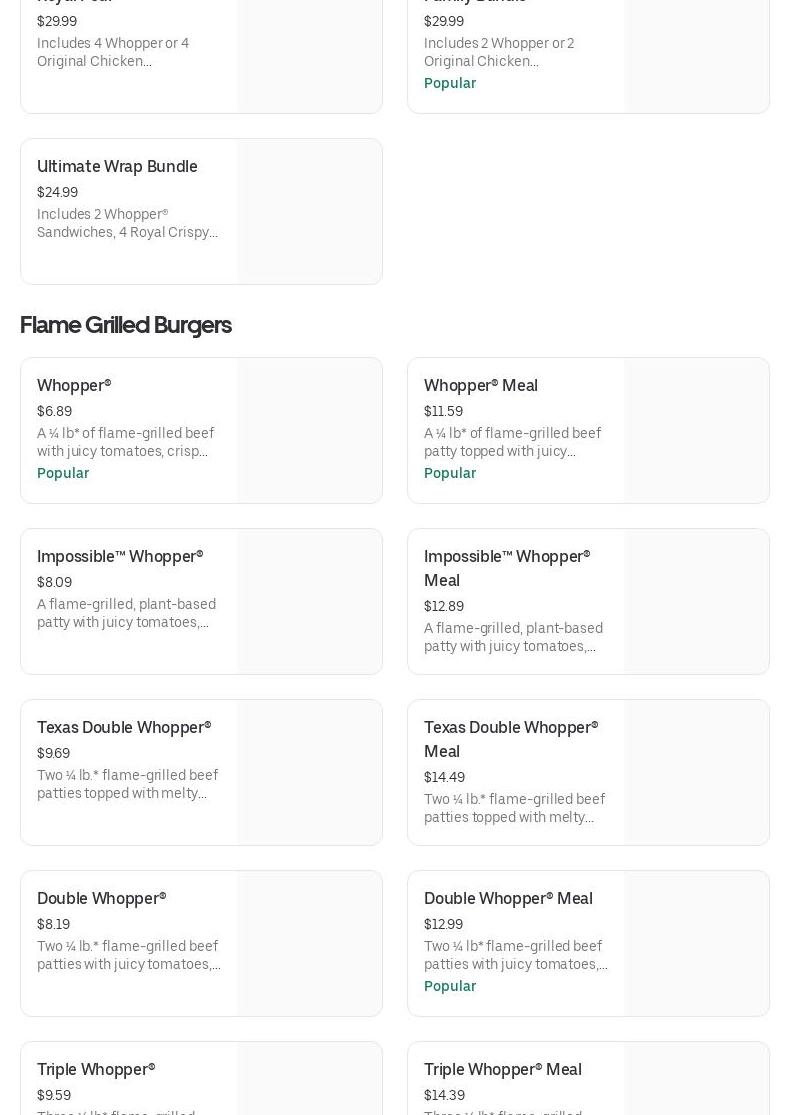This screenshot has height=1115, width=804.
Task: Click the Whopper® Meal title
Action: pos(480,385)
